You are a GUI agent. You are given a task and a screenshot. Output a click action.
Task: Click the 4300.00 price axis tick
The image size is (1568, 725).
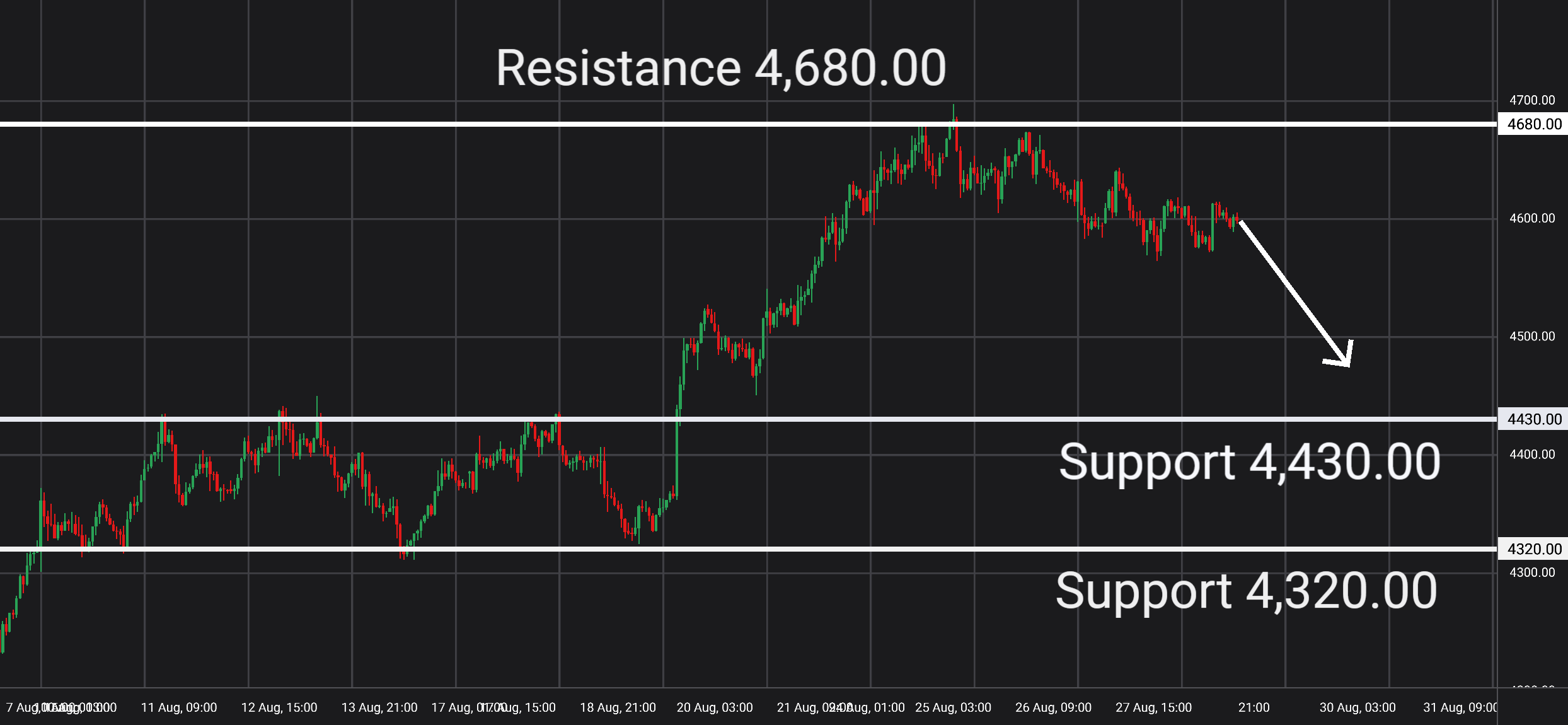[1532, 572]
